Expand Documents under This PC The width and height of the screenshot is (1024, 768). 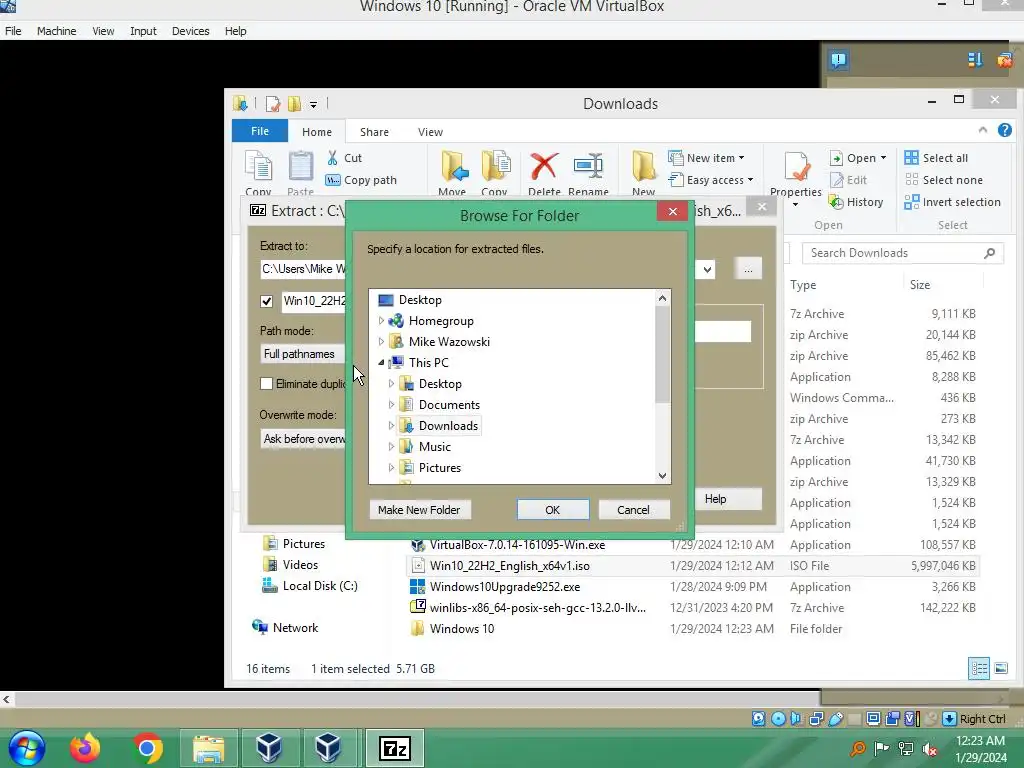click(x=391, y=405)
